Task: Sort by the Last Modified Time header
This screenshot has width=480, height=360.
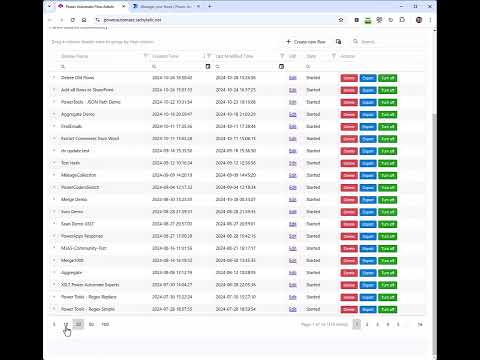Action: [x=234, y=56]
